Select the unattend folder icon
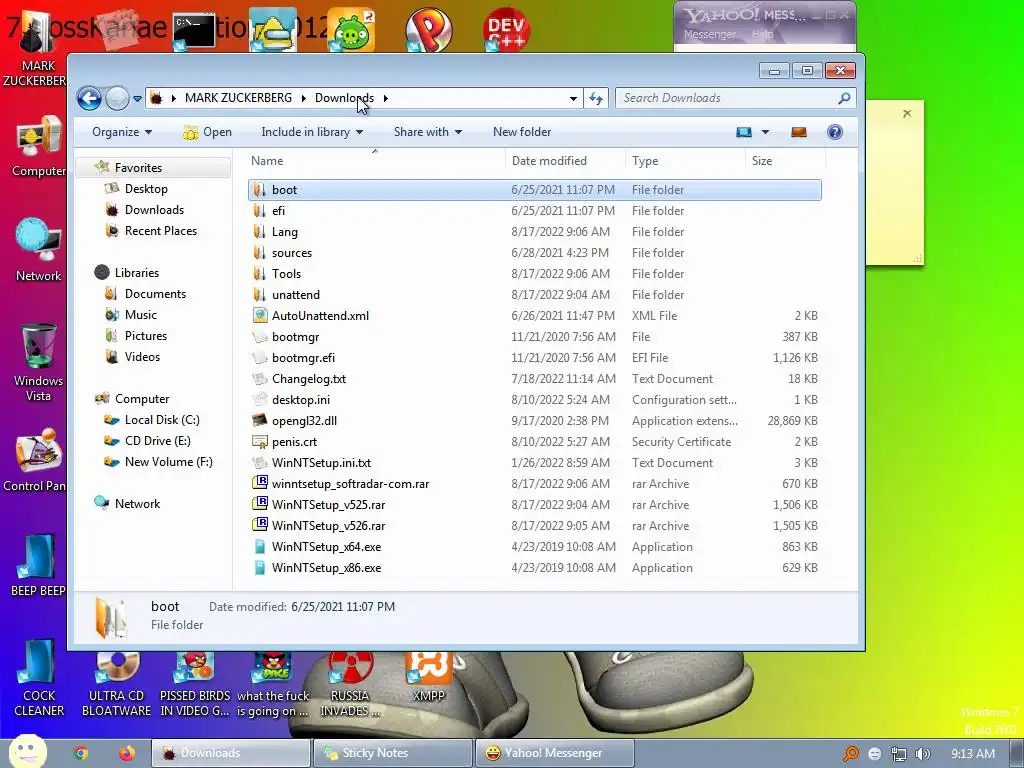The image size is (1024, 768). (x=260, y=294)
